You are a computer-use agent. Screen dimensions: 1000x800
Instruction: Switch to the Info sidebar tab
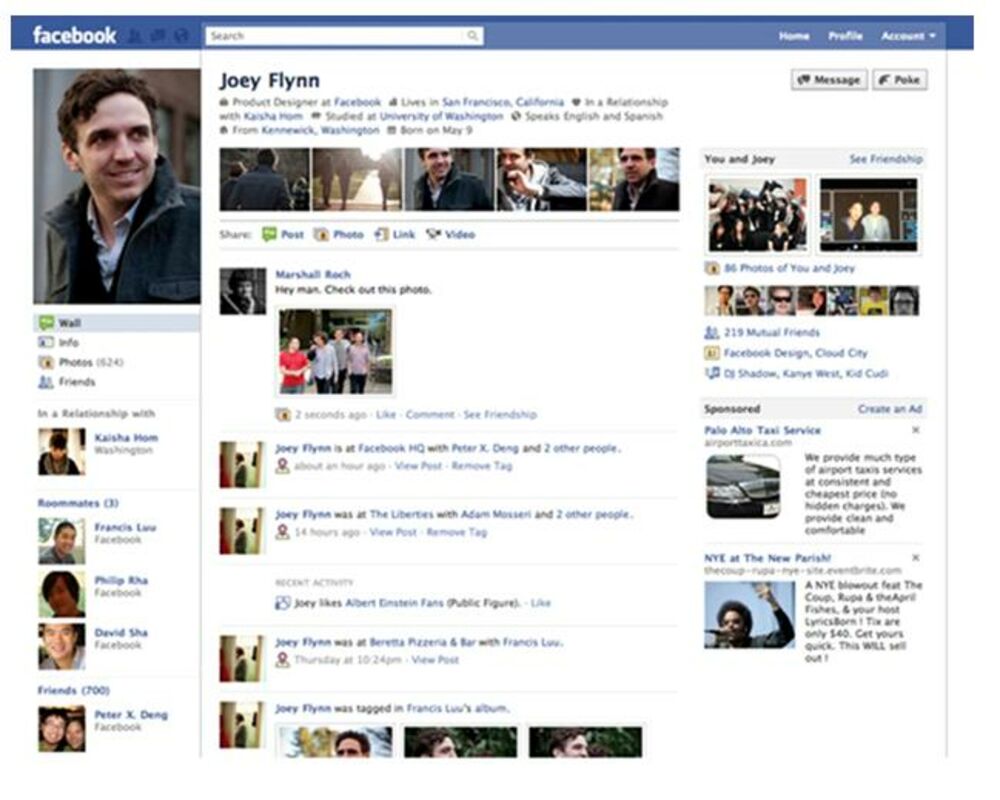(68, 342)
